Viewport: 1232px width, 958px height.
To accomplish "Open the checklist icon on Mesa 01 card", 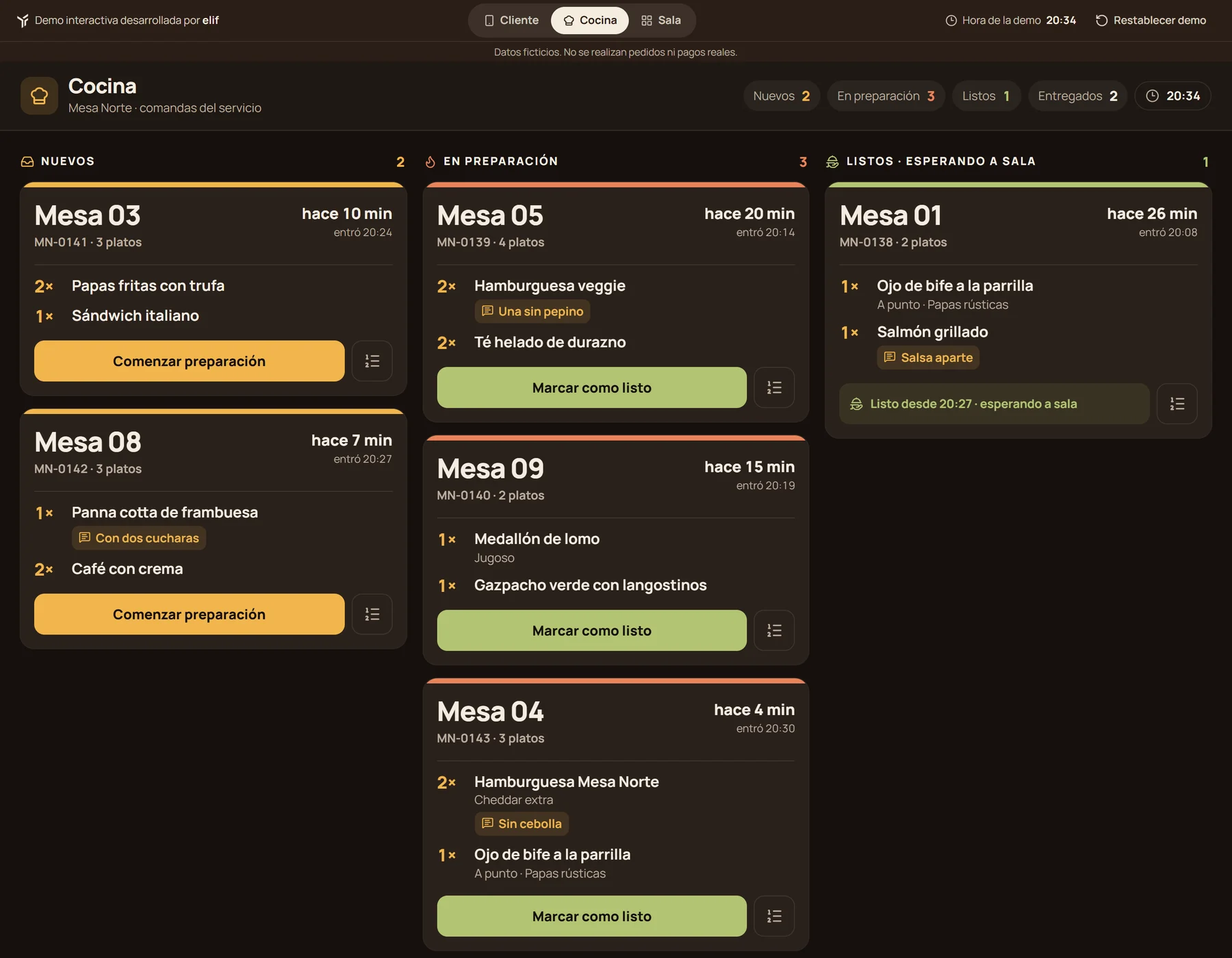I will pyautogui.click(x=1177, y=404).
